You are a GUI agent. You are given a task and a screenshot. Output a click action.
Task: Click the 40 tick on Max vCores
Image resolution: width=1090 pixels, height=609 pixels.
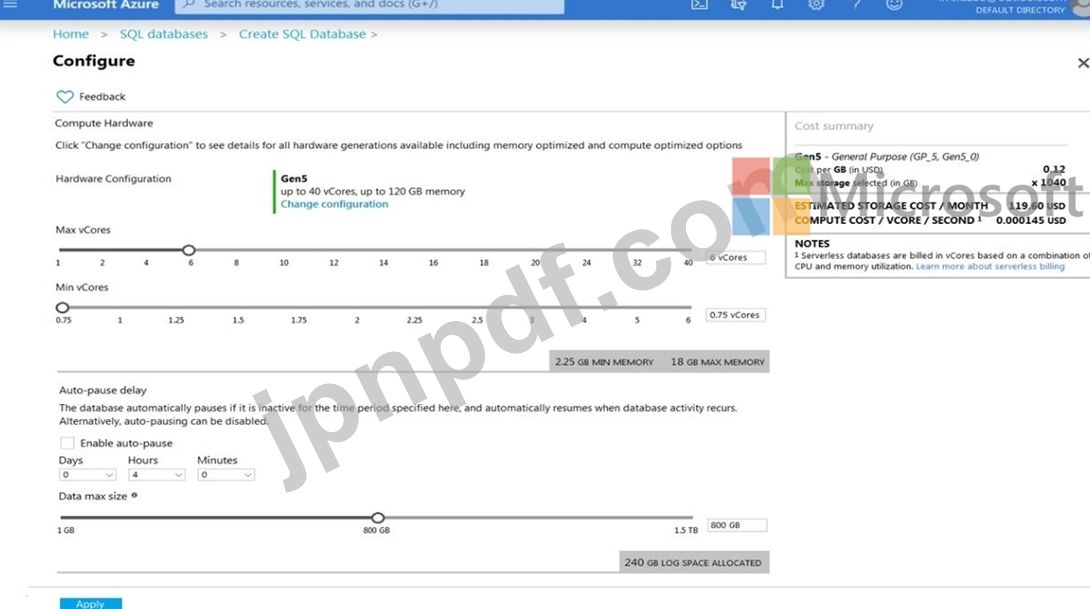tap(688, 263)
